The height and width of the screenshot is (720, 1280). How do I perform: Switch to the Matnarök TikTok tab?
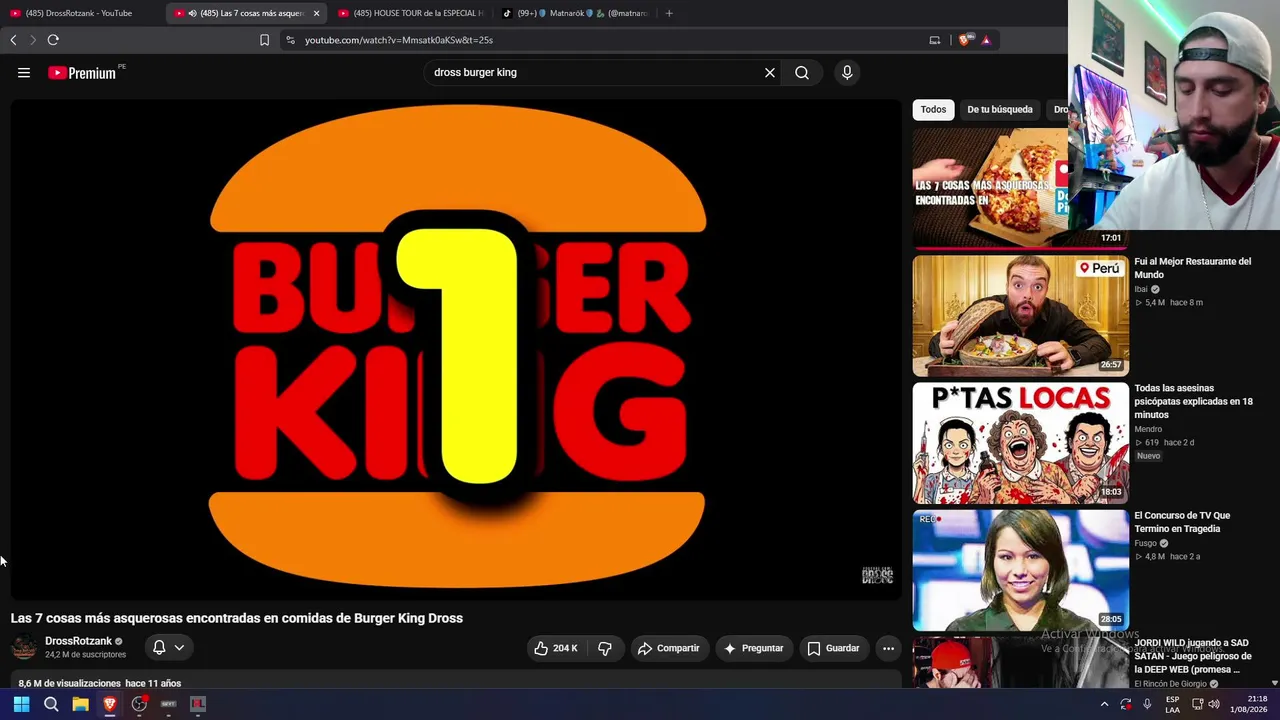click(574, 13)
